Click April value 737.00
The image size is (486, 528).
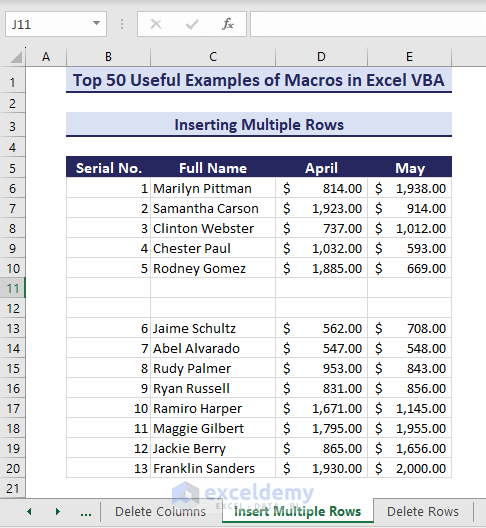321,228
